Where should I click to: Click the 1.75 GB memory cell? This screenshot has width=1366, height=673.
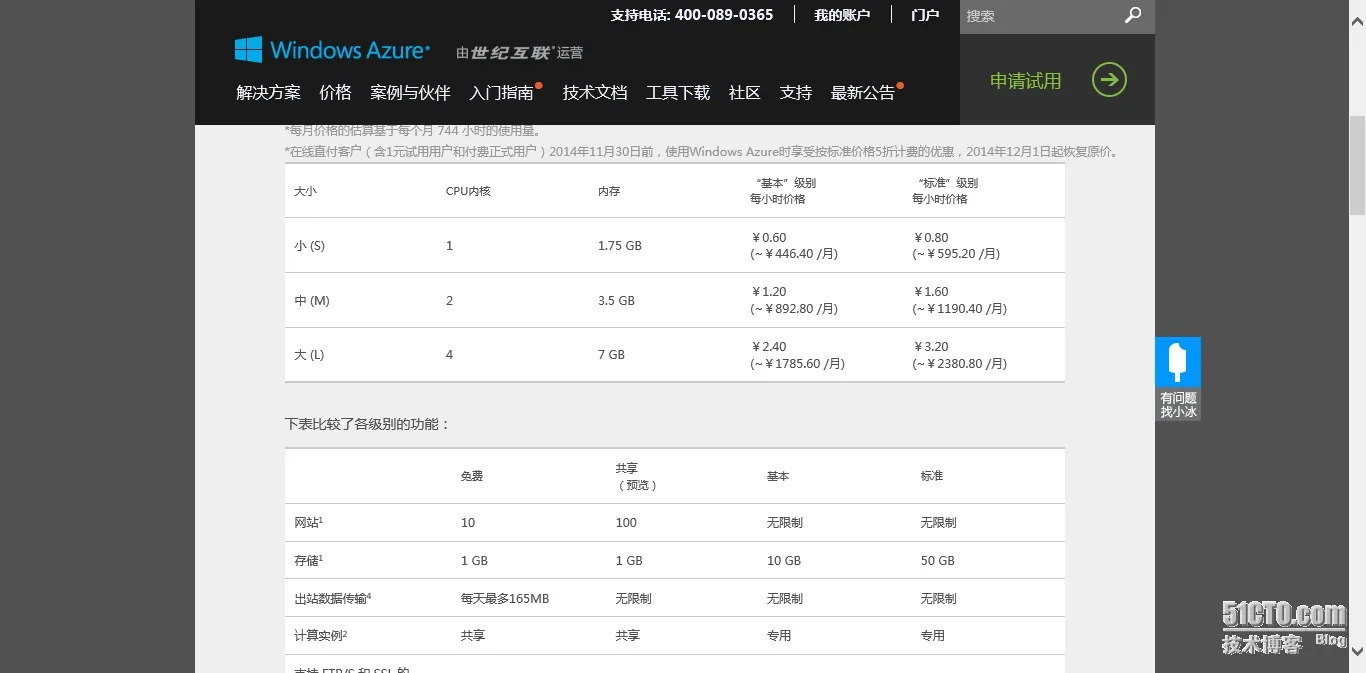point(620,246)
